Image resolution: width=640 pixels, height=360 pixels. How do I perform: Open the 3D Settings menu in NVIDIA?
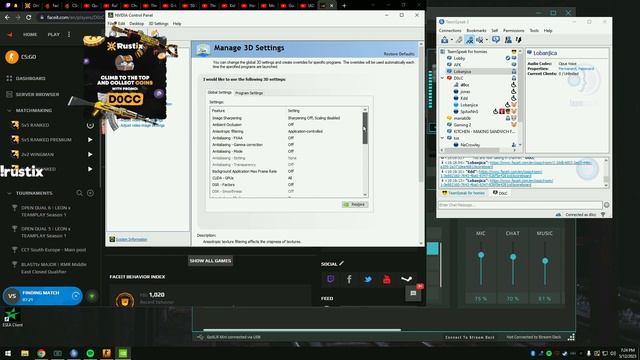coord(158,24)
